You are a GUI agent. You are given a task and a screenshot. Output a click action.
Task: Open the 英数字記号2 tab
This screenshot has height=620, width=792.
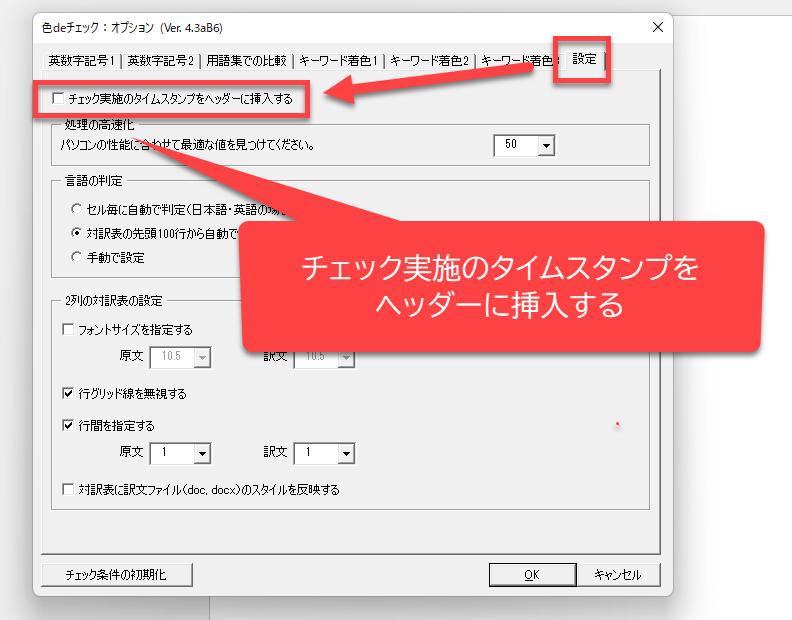pyautogui.click(x=162, y=61)
